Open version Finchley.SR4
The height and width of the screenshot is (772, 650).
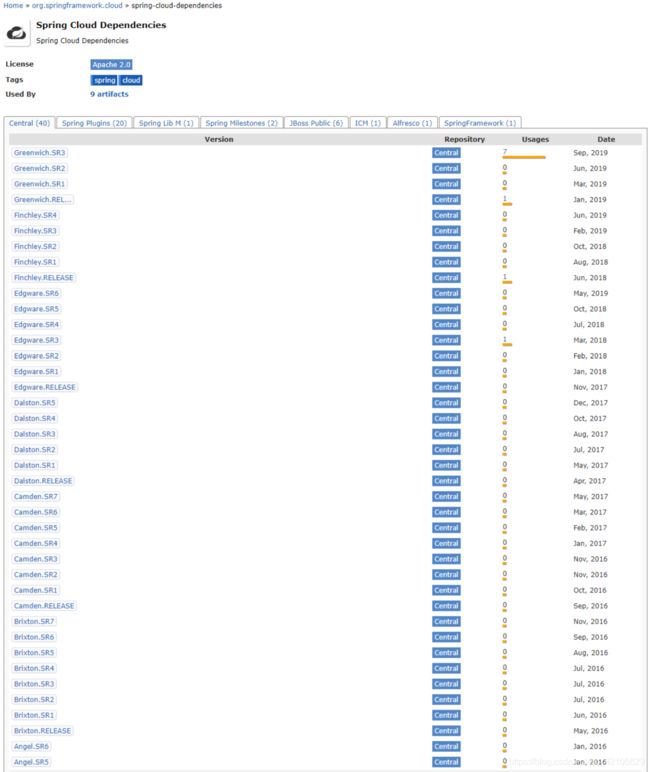pos(35,215)
